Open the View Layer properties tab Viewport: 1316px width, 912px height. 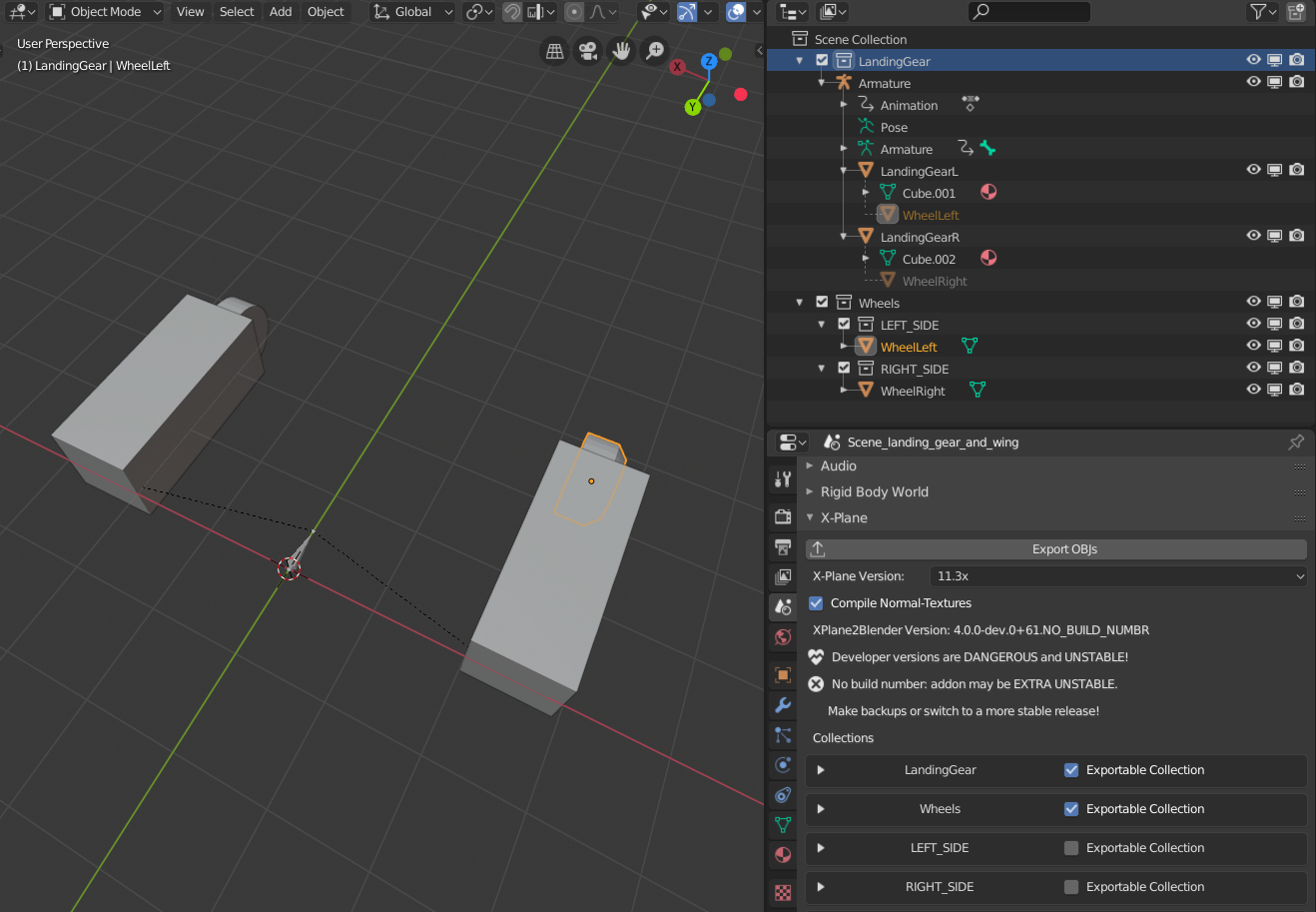[x=783, y=576]
